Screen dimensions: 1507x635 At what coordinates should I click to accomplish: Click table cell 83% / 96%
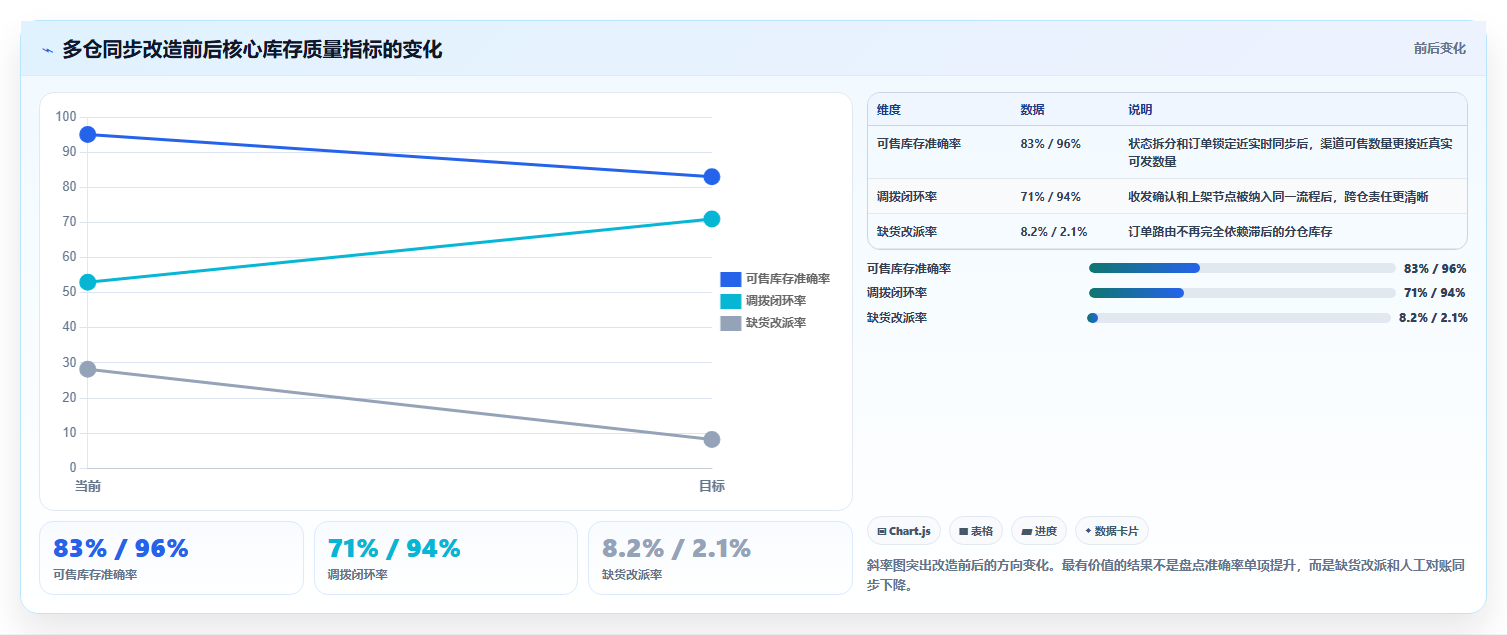[1050, 144]
